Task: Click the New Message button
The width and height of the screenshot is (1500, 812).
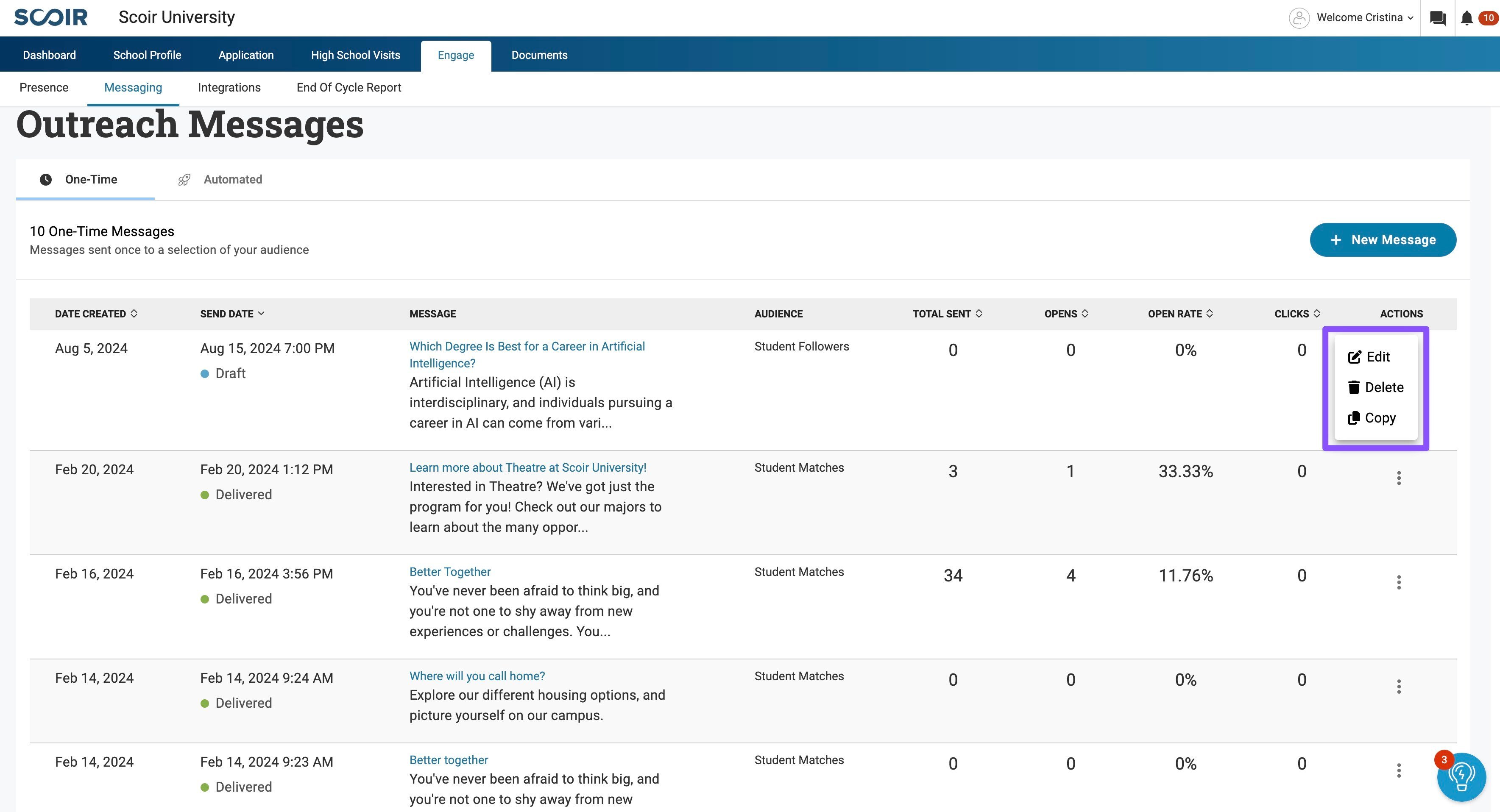Action: 1383,240
